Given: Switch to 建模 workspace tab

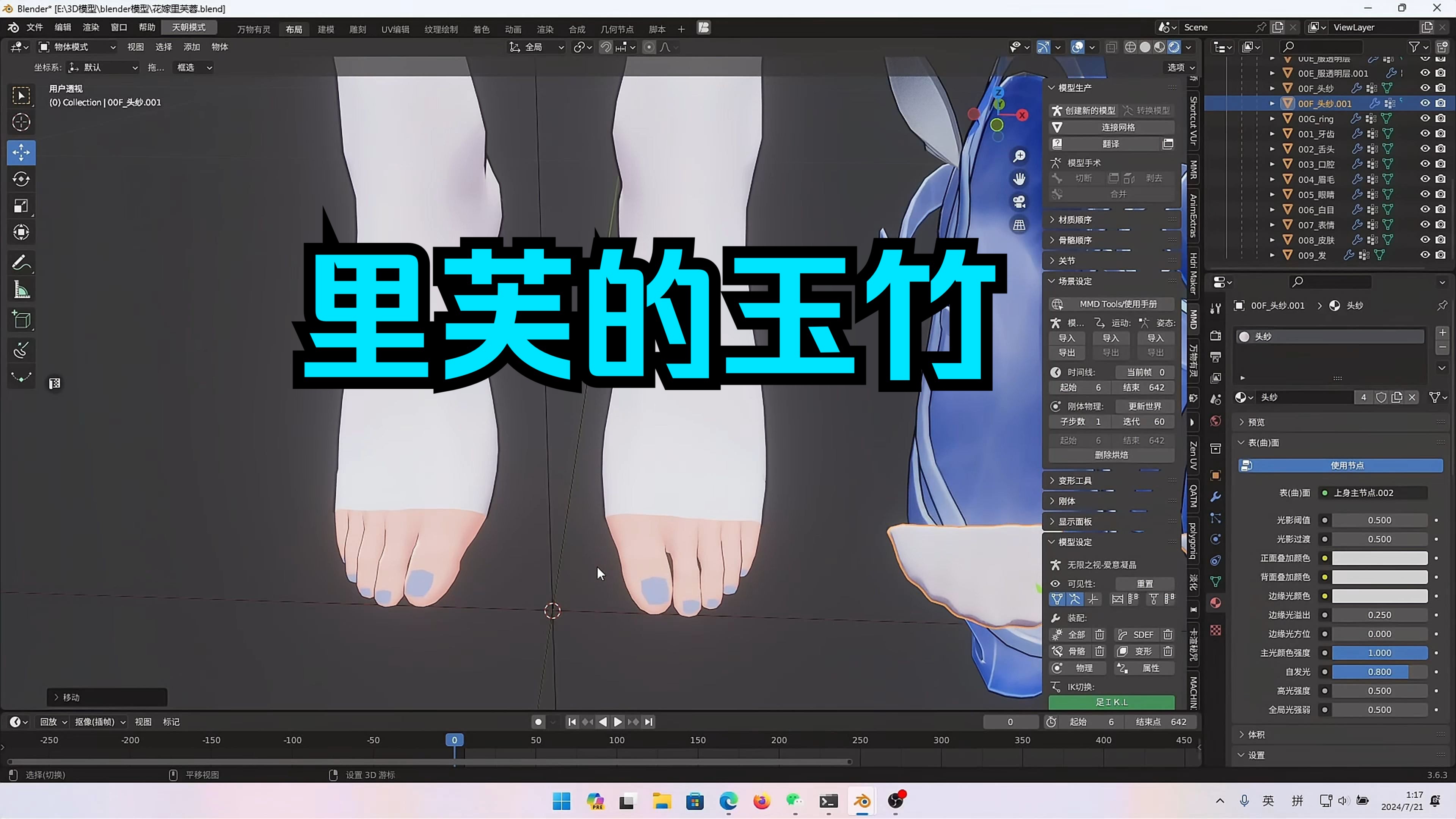Looking at the screenshot, I should tap(326, 29).
